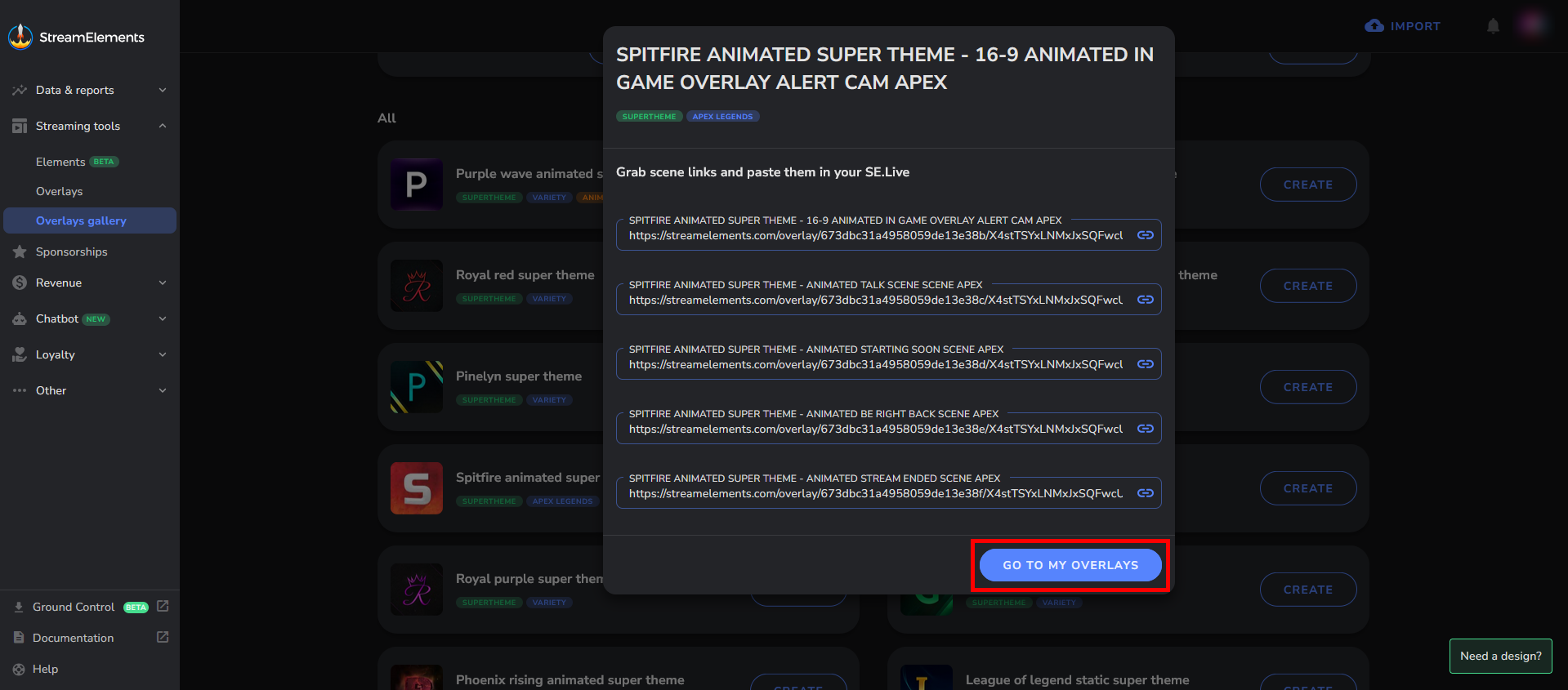Click SUPERTHEME tag in dialog header
The width and height of the screenshot is (1568, 690).
point(650,117)
